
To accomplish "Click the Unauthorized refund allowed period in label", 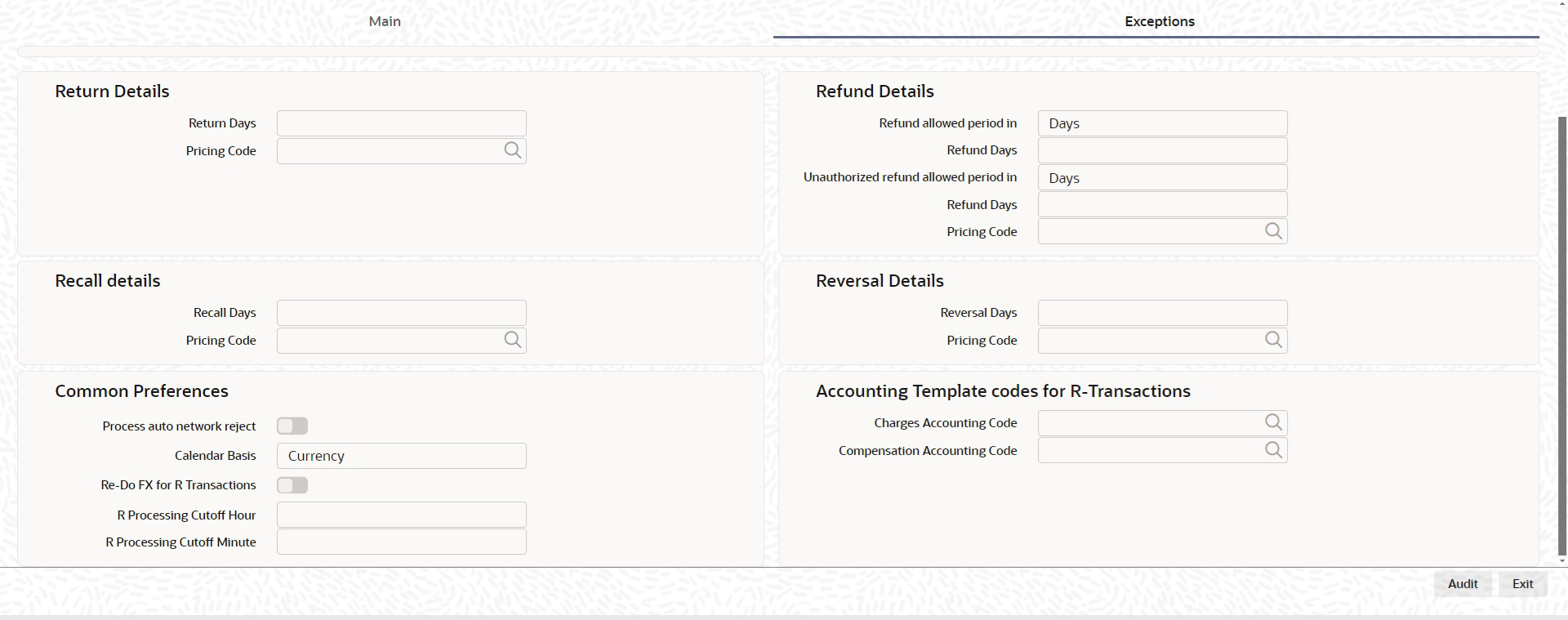I will click(x=910, y=177).
